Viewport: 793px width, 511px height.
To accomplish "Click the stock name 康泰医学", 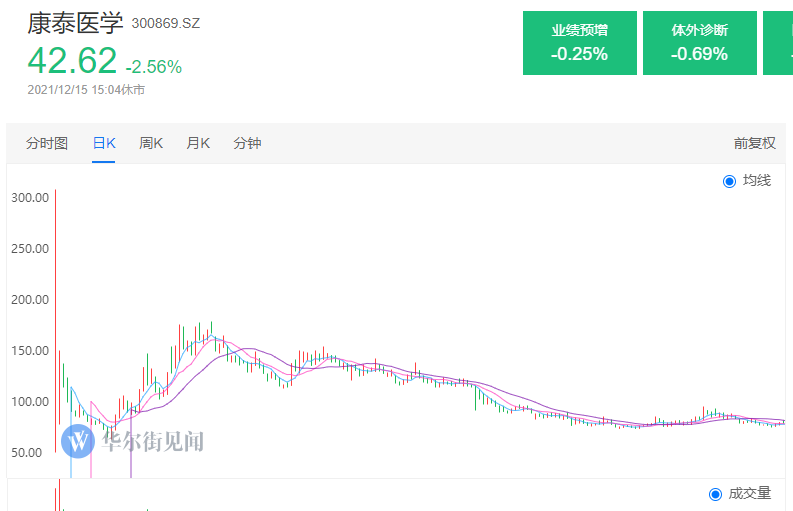I will click(75, 23).
